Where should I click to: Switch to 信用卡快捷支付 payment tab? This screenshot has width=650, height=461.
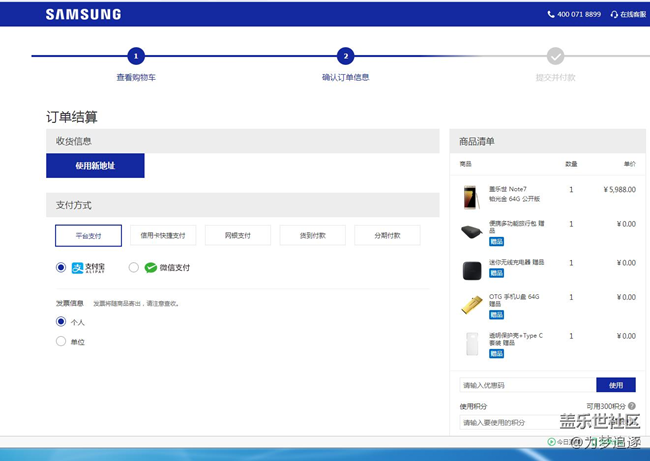click(x=162, y=235)
